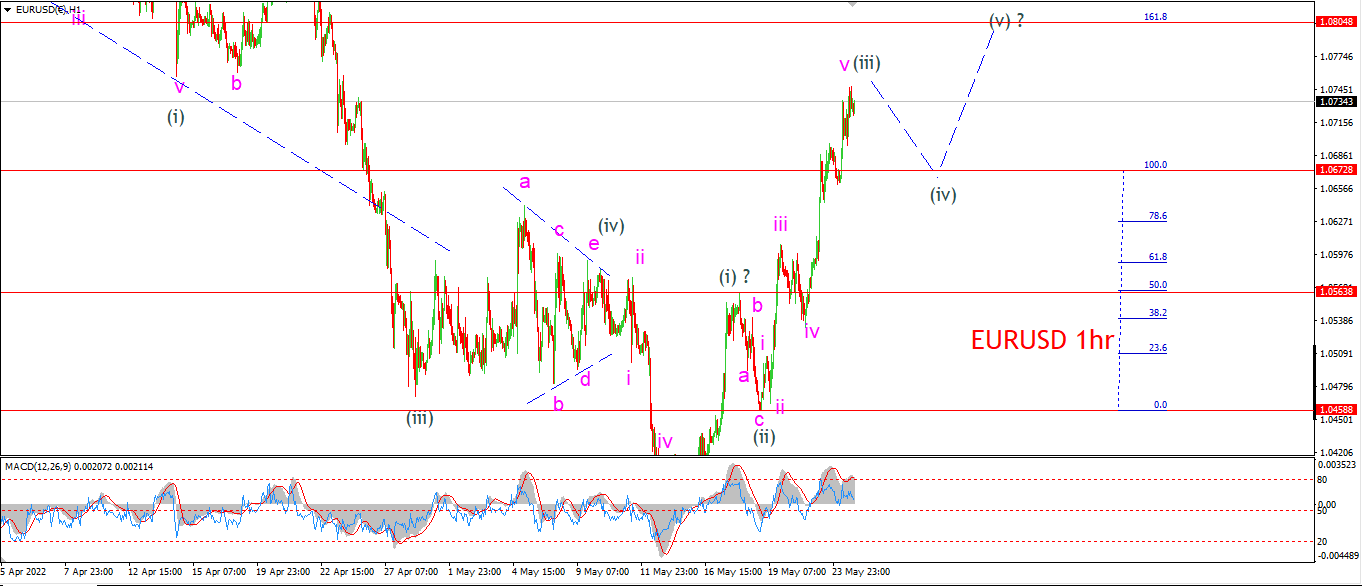1362x586 pixels.
Task: Select the 11 May 23:00 time axis label
Action: pyautogui.click(x=669, y=572)
